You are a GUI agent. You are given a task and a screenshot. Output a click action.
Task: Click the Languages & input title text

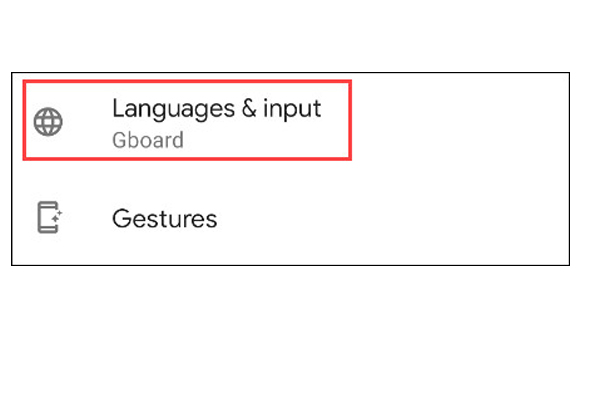point(216,107)
